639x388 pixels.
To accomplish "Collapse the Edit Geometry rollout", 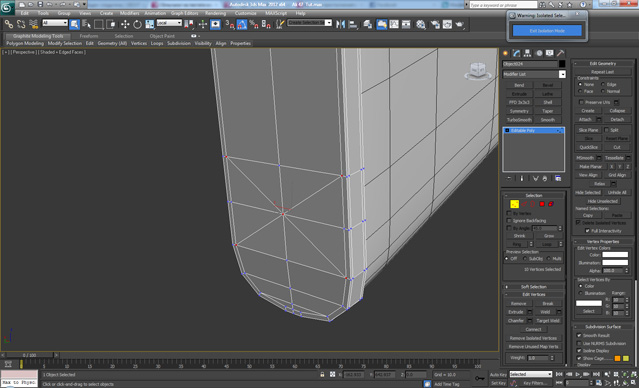I will coord(603,63).
